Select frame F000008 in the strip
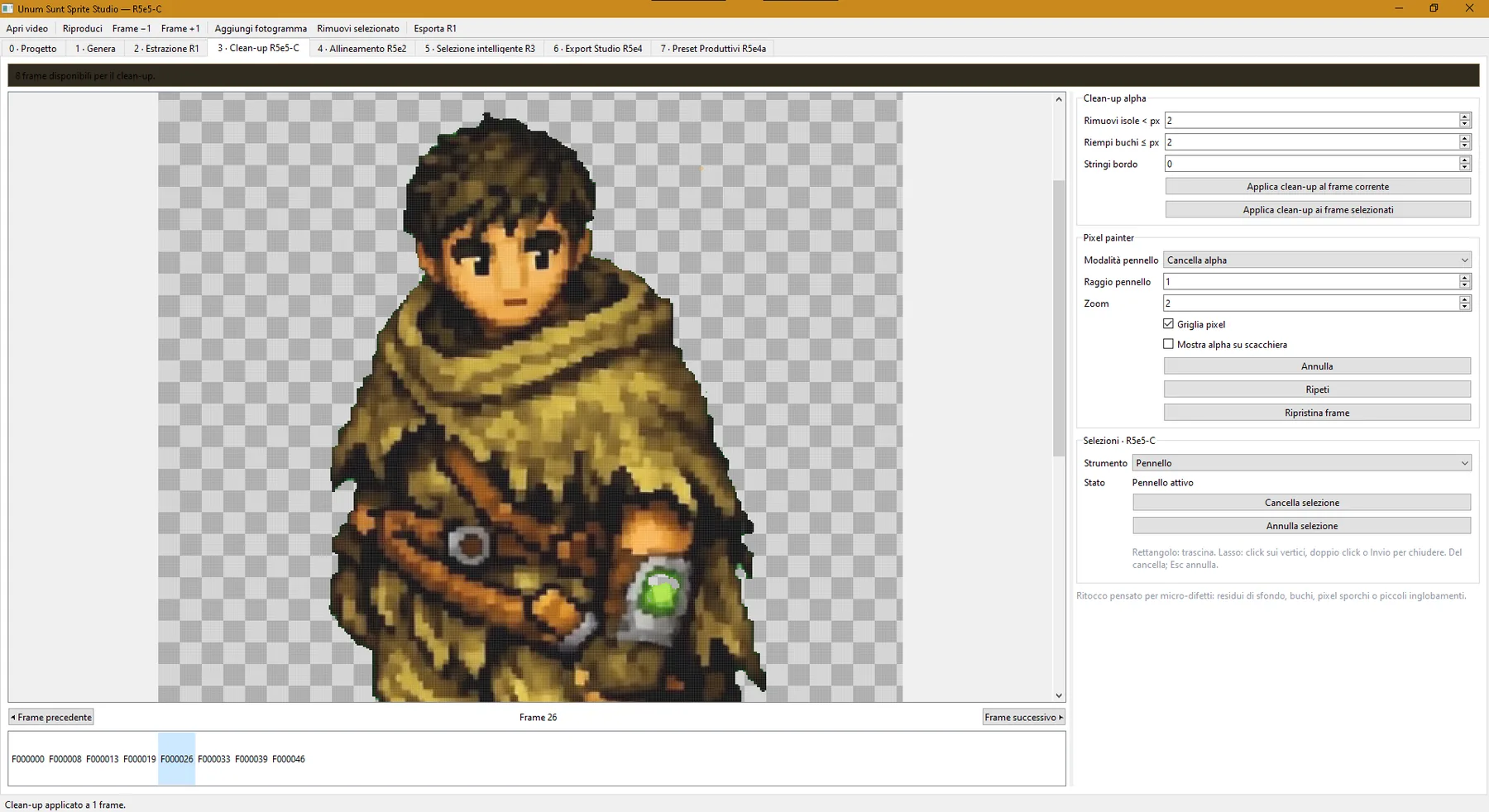The width and height of the screenshot is (1489, 812). tap(65, 759)
